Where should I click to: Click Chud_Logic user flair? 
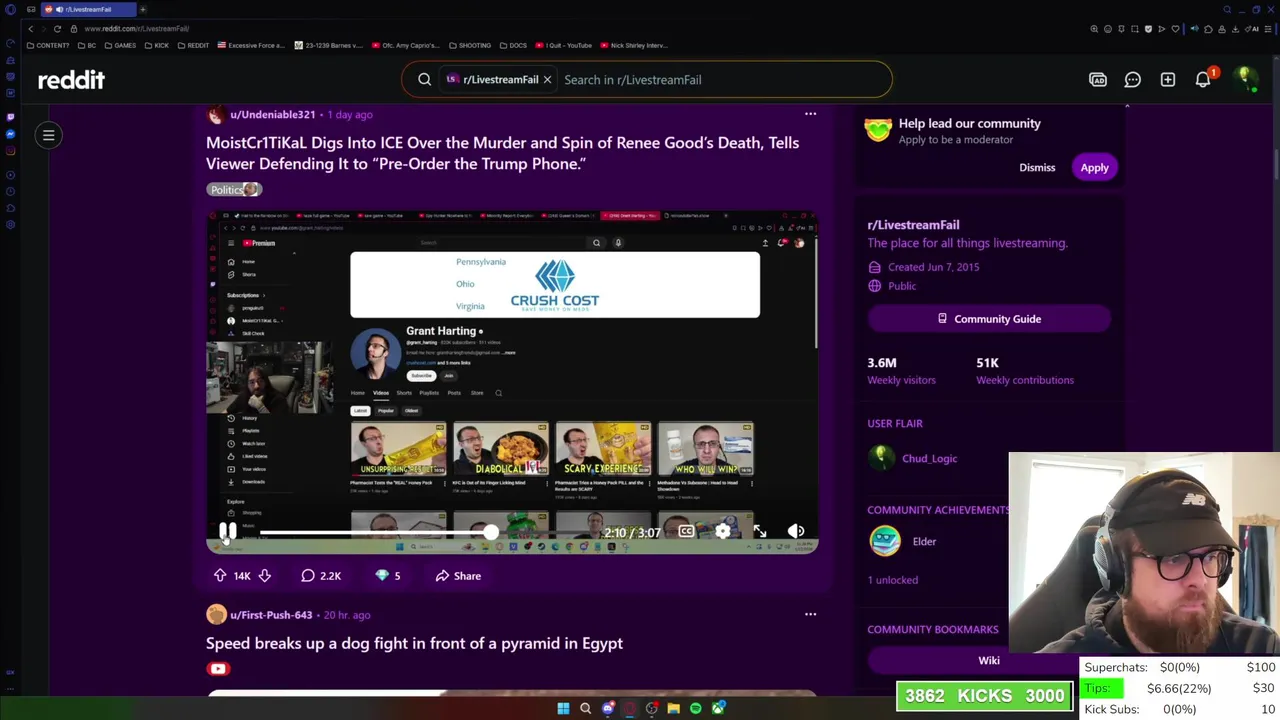(x=929, y=458)
